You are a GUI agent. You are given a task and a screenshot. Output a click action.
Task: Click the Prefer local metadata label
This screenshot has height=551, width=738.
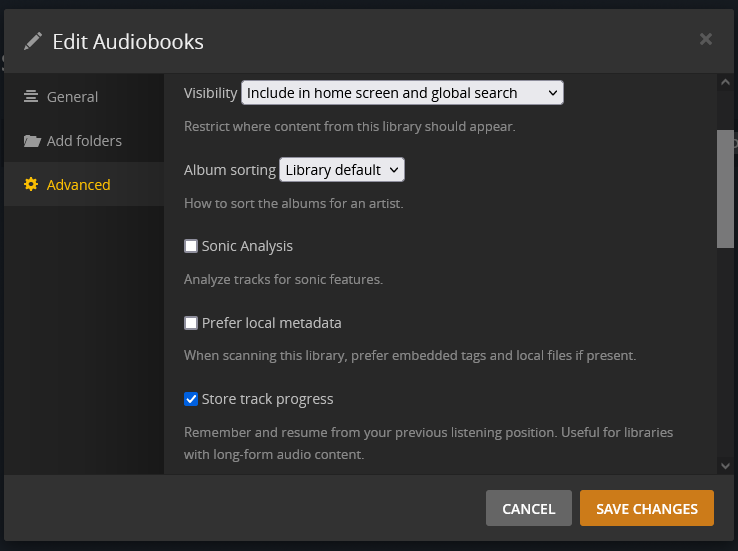click(x=271, y=323)
